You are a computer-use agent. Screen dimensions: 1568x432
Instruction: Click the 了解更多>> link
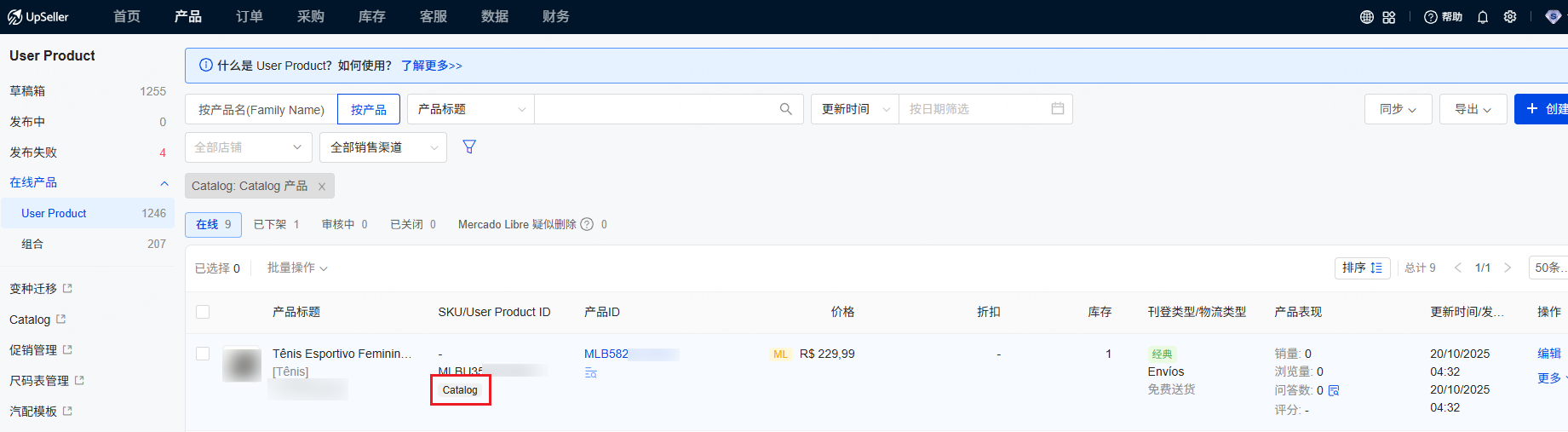pyautogui.click(x=432, y=66)
